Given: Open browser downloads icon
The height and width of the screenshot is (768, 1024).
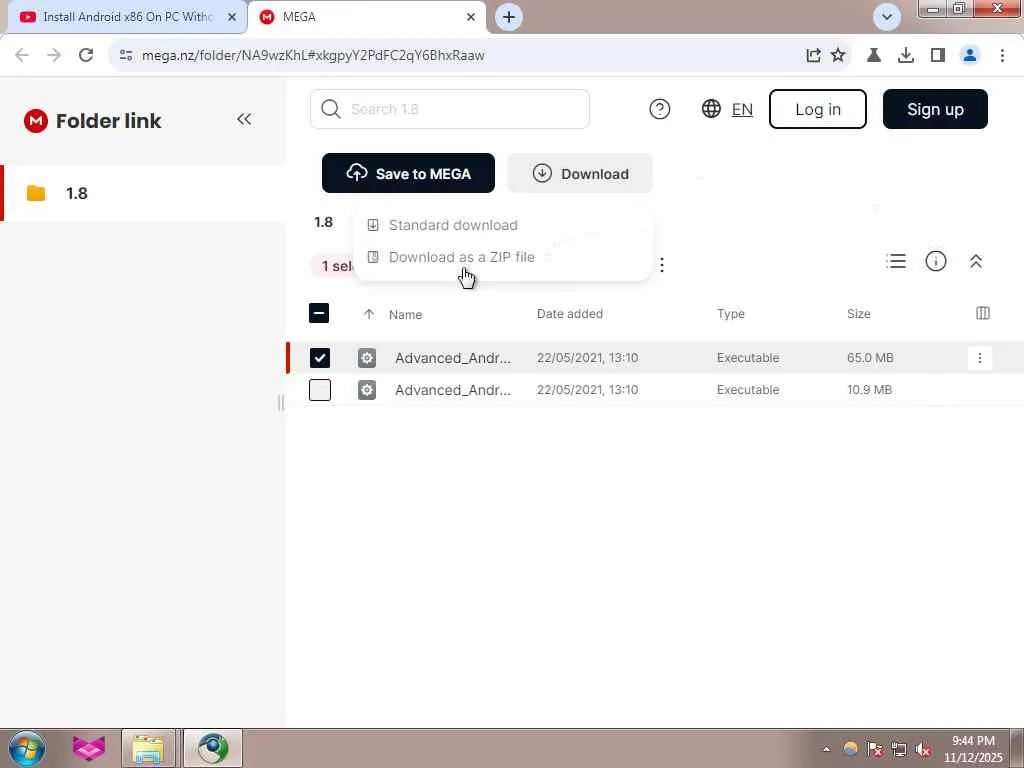Looking at the screenshot, I should click(906, 56).
